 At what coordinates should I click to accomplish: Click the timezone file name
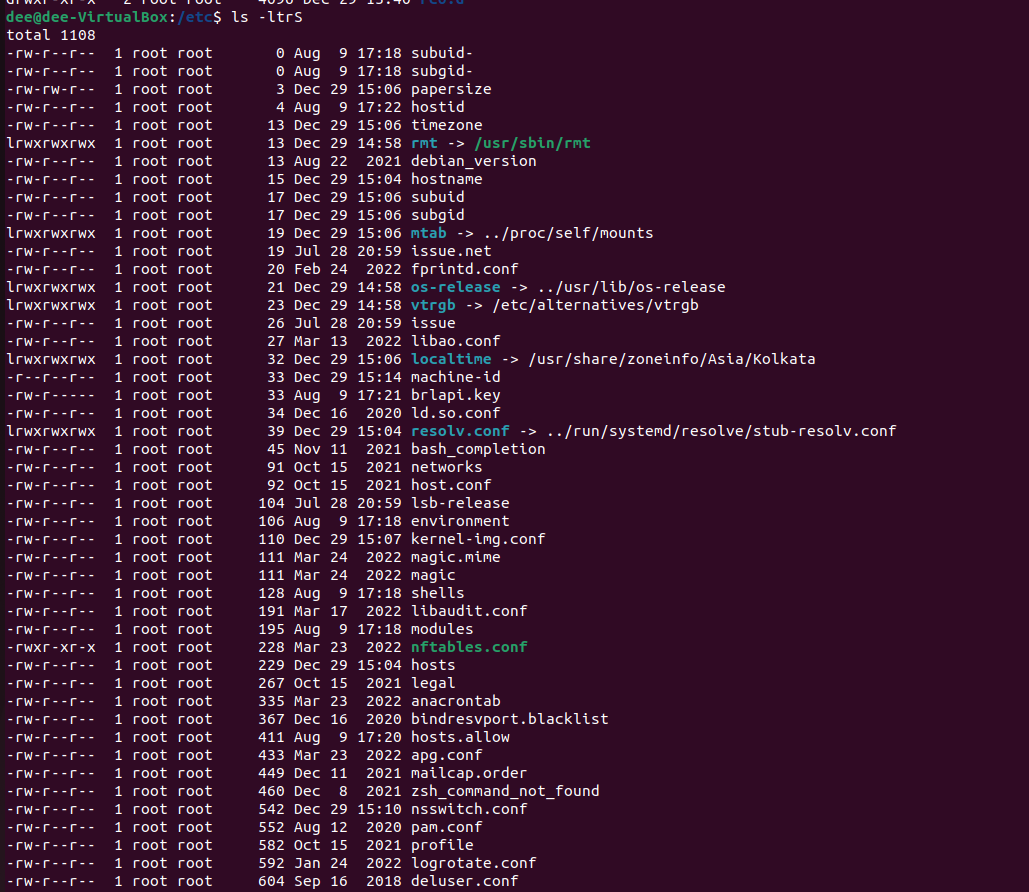(446, 124)
